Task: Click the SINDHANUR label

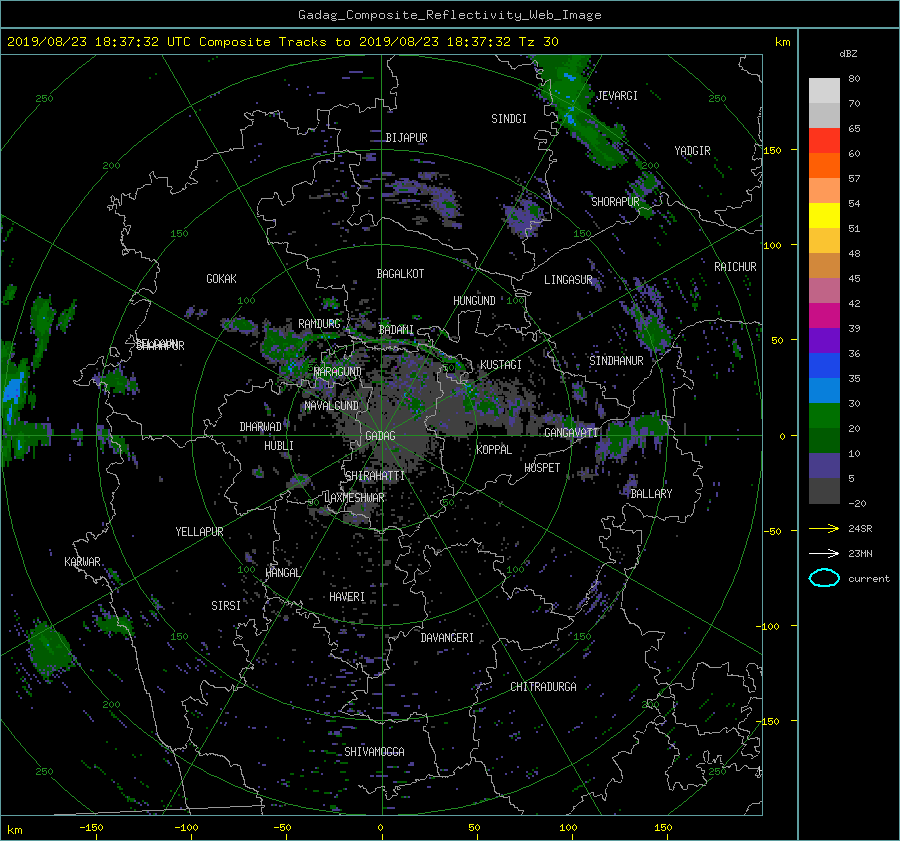Action: tap(616, 361)
